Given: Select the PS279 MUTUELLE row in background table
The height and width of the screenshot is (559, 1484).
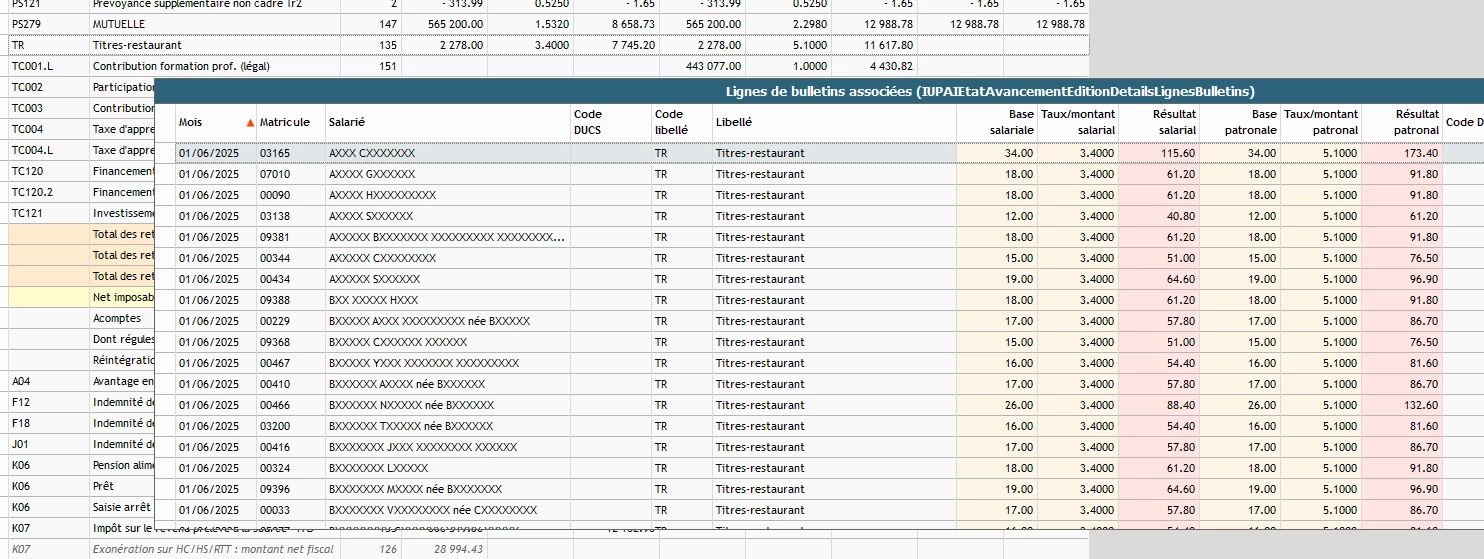Looking at the screenshot, I should 546,23.
